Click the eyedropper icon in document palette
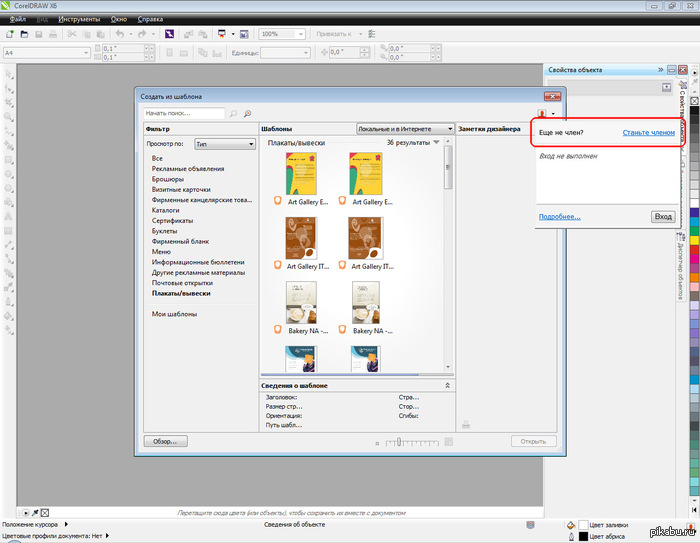The width and height of the screenshot is (700, 543). pos(35,513)
